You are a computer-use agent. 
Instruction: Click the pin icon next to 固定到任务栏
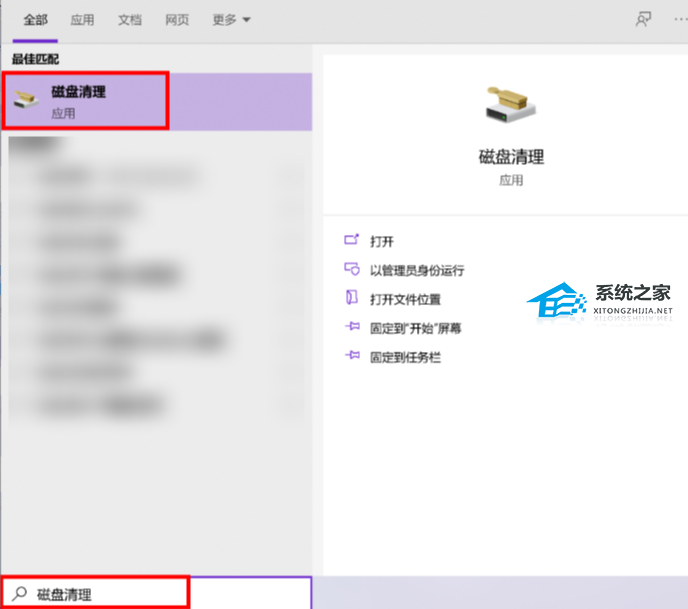(x=351, y=356)
